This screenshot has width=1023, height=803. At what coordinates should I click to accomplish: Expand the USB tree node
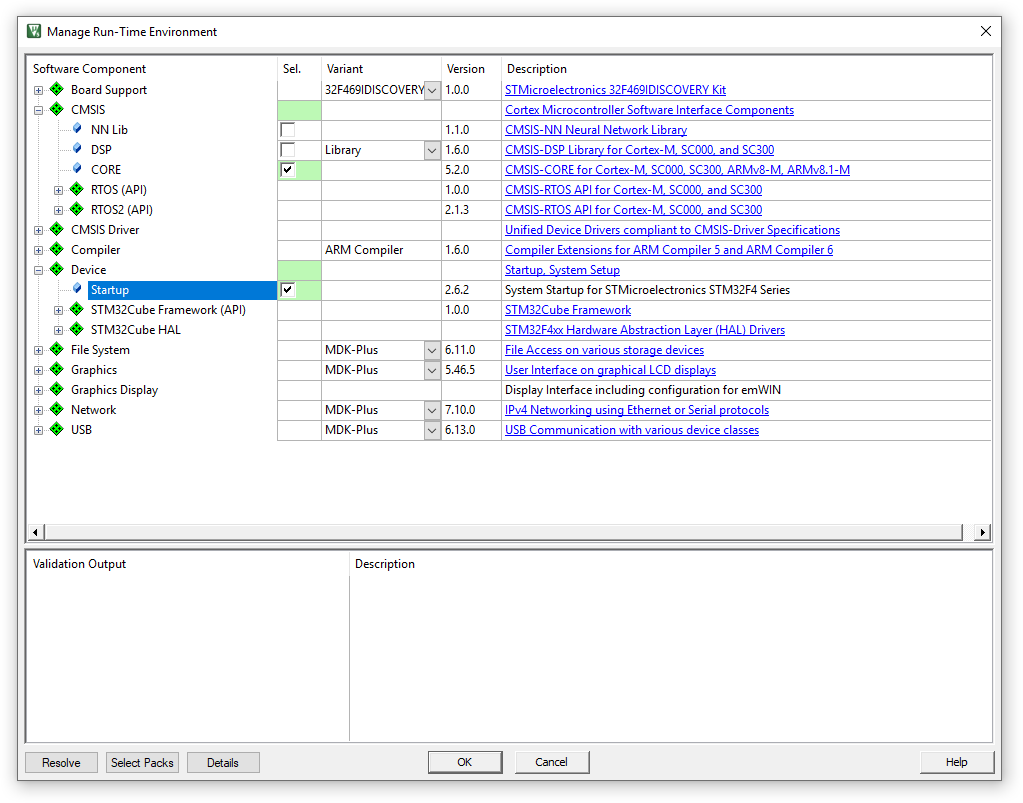coord(38,431)
